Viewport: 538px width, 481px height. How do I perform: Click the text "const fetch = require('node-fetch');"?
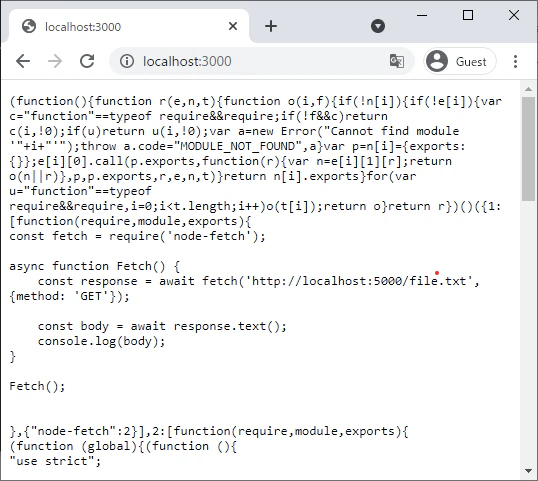point(138,236)
